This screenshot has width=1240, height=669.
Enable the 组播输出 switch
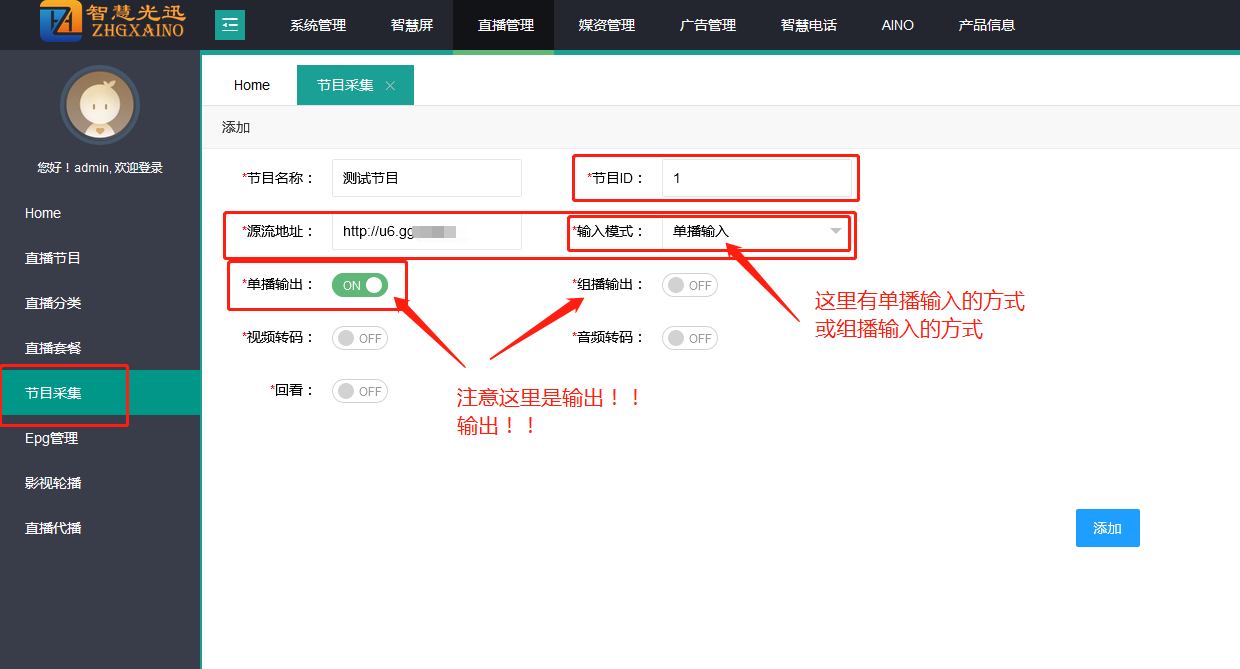689,285
